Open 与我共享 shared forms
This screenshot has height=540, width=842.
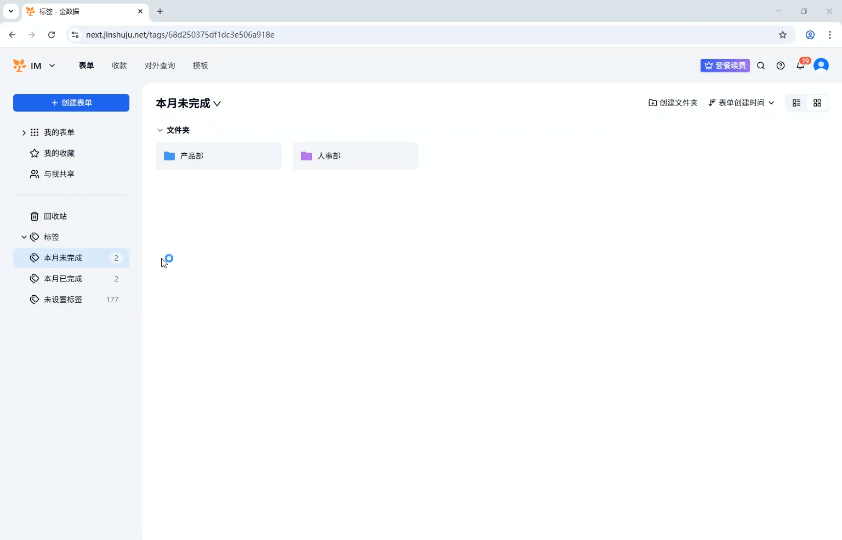click(58, 174)
